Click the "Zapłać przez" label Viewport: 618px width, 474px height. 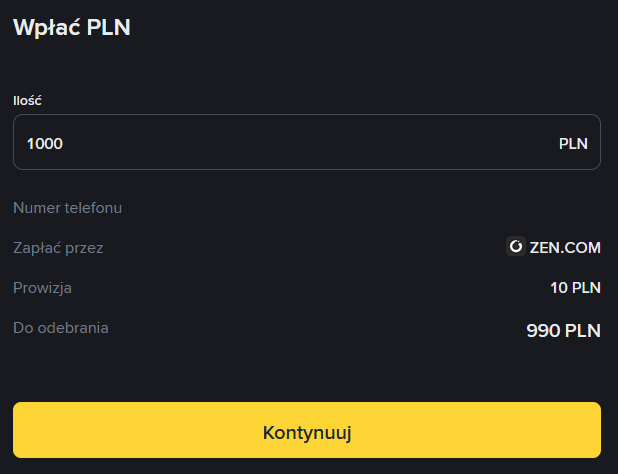(58, 248)
